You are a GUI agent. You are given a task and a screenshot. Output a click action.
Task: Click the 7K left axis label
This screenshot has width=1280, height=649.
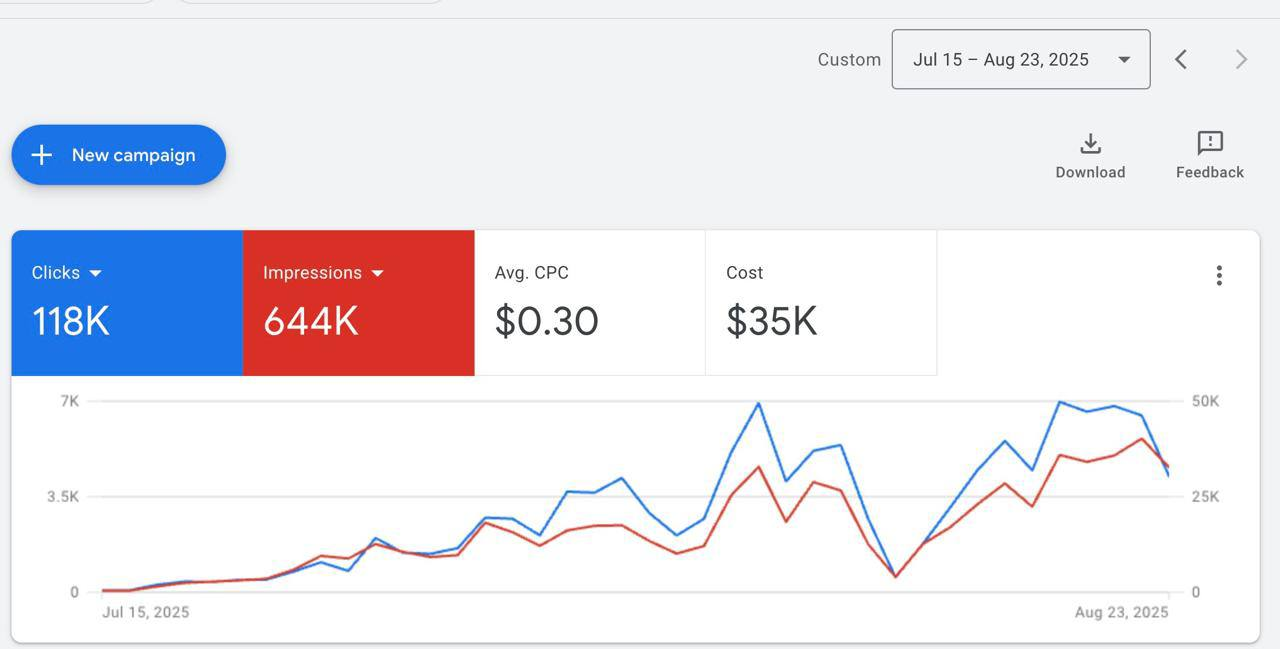coord(70,401)
